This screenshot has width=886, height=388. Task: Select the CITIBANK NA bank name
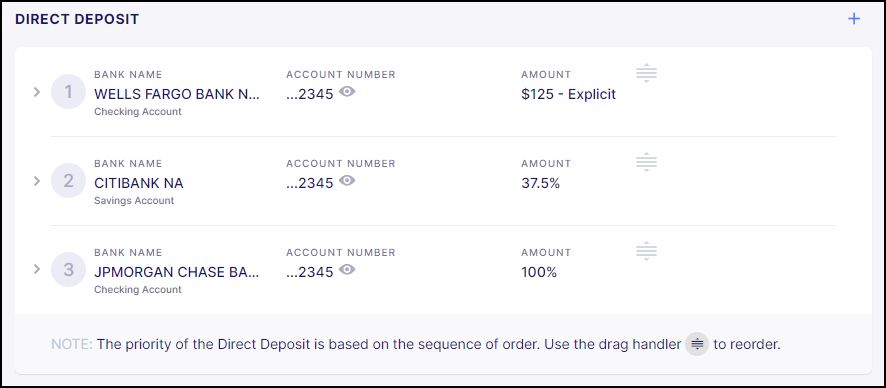(x=138, y=184)
